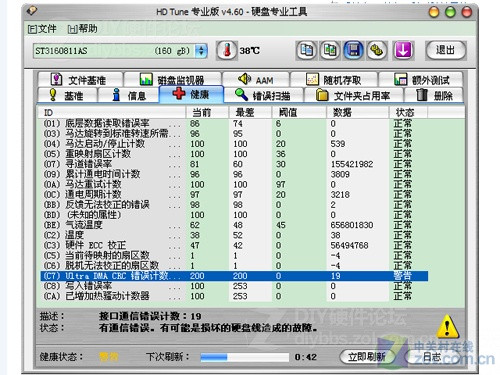Screen dimensions: 500x375
Task: Select the (05) 重映射扇区计数 row
Action: (x=234, y=154)
